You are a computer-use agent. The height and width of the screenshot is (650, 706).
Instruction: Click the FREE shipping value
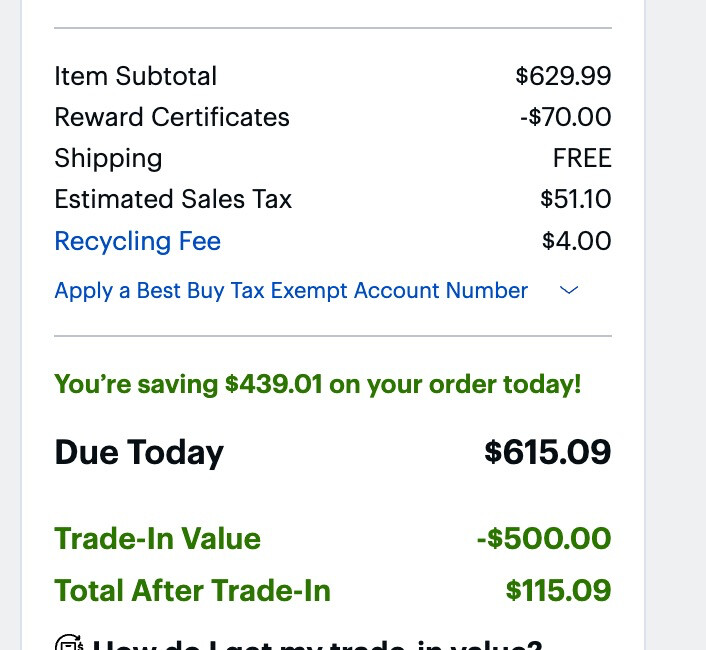coord(581,158)
